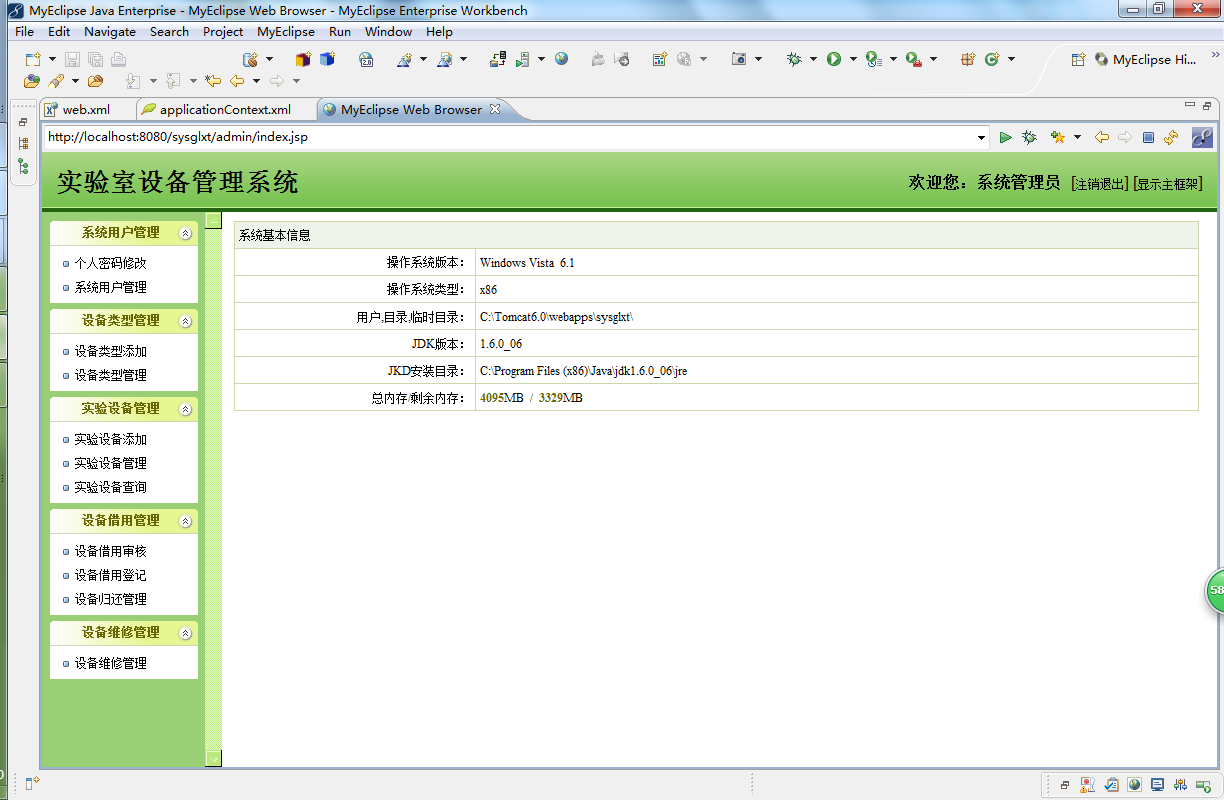Screen dimensions: 1224x800
Task: Click the status bar fast view icon at bottom left
Action: pyautogui.click(x=32, y=782)
